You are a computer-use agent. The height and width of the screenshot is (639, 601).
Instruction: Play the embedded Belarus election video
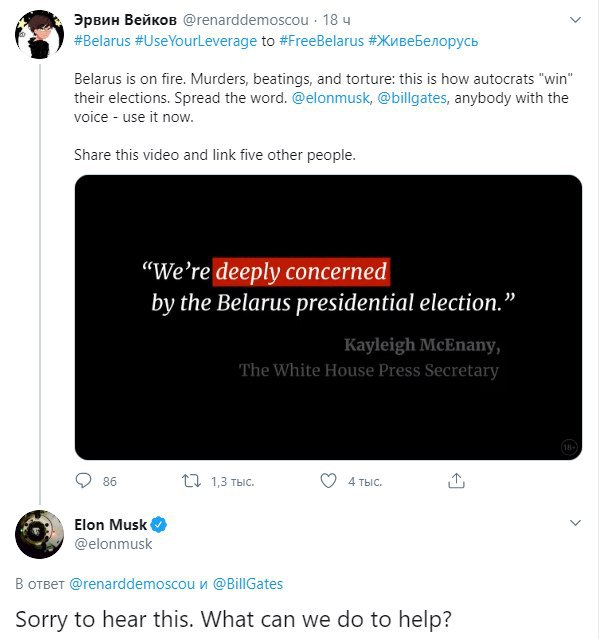point(328,317)
